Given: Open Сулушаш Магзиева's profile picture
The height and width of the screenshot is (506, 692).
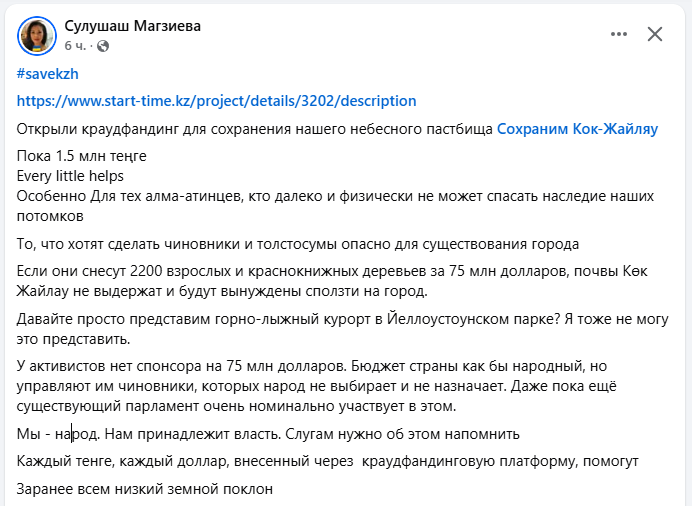Looking at the screenshot, I should tap(36, 35).
